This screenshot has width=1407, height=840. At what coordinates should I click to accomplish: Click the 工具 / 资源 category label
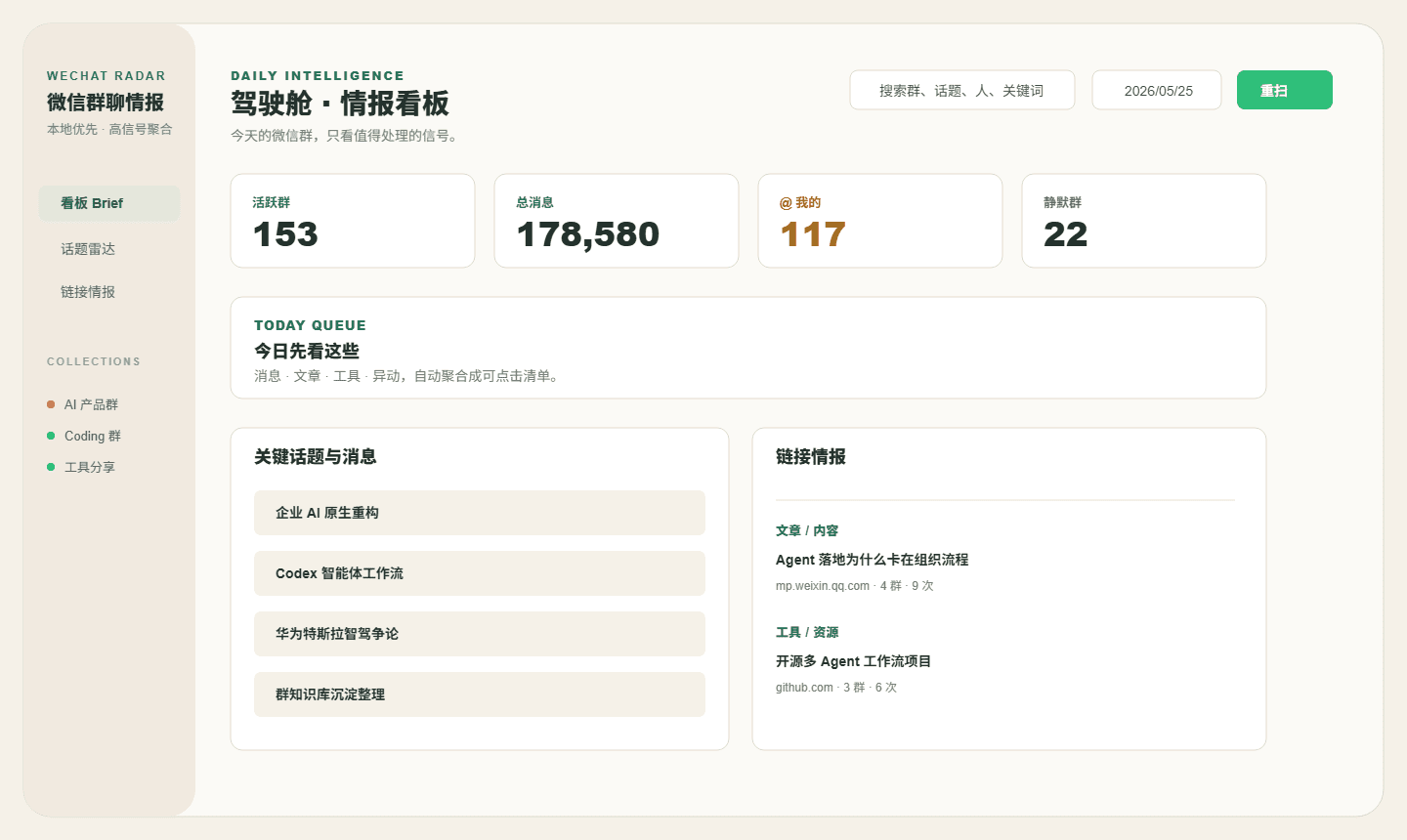[807, 632]
